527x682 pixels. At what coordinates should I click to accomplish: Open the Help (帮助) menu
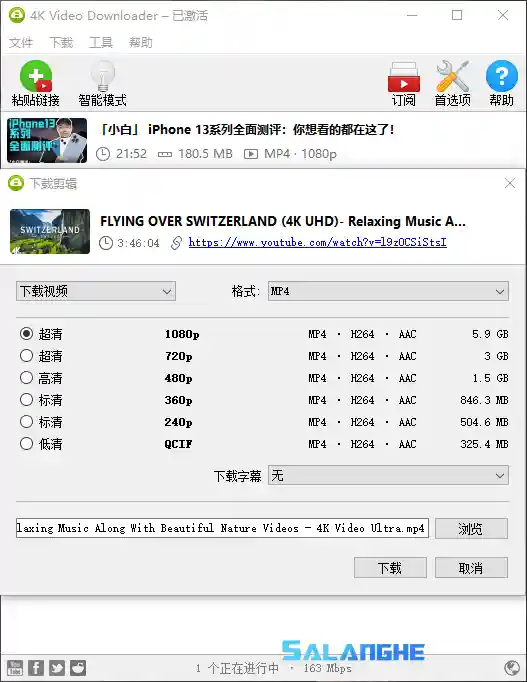141,43
